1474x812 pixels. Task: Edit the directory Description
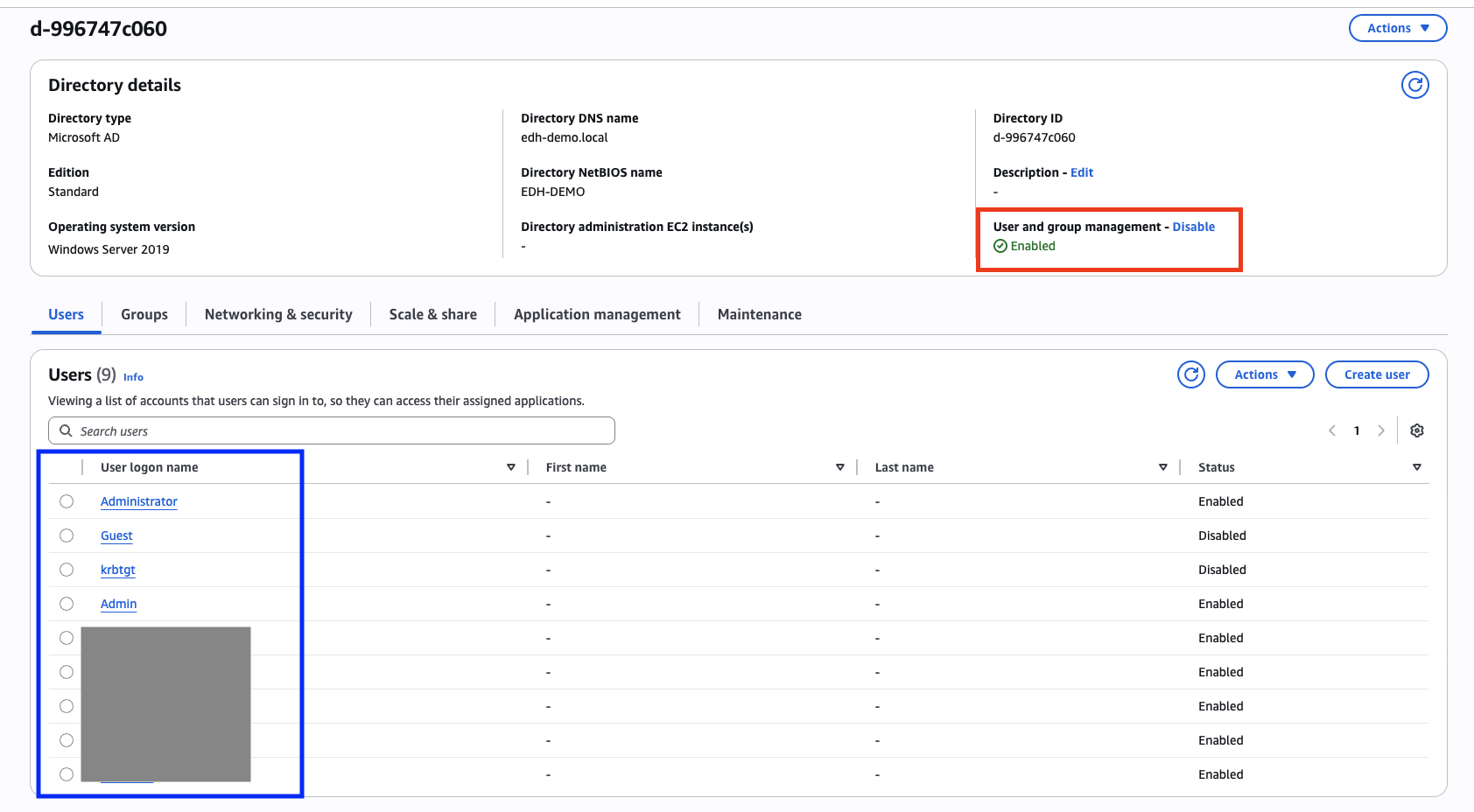coord(1081,172)
